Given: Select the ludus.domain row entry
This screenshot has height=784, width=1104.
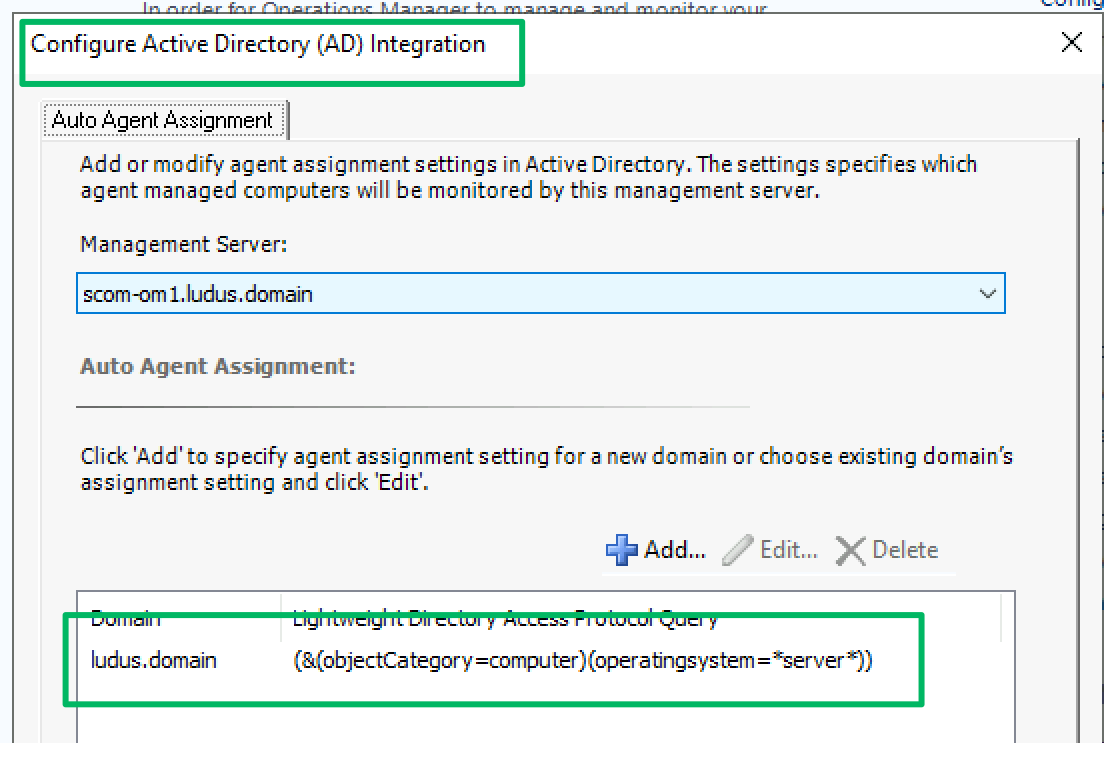Looking at the screenshot, I should click(x=153, y=660).
